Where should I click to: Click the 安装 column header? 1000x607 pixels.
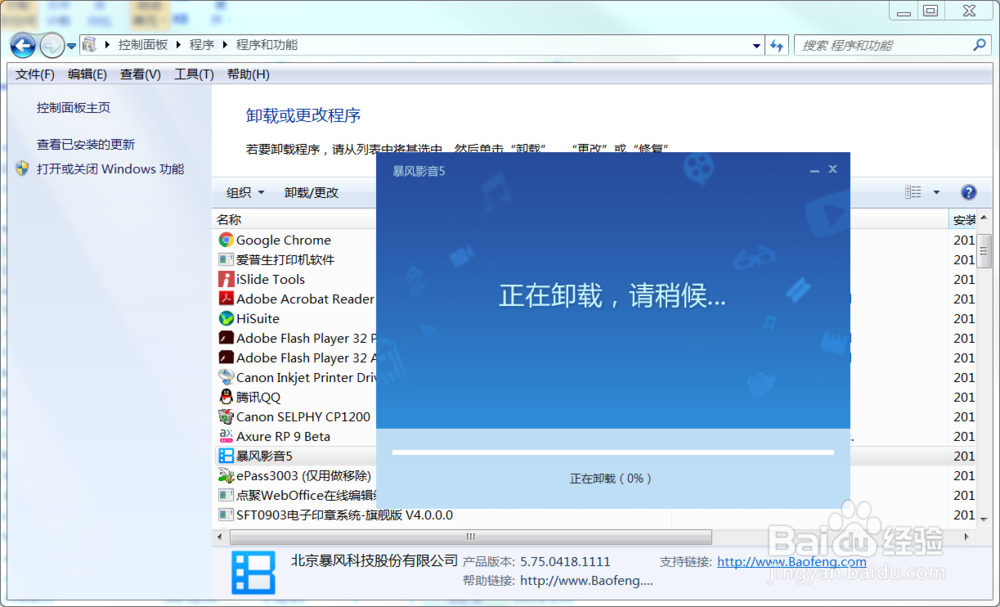coord(963,220)
